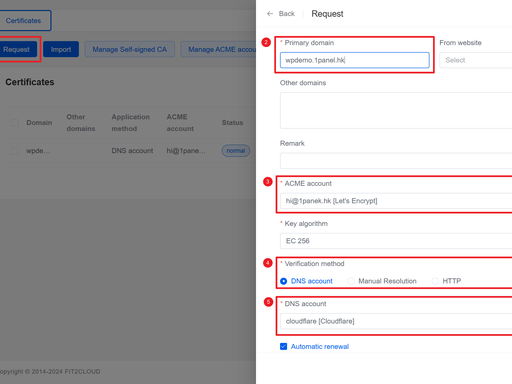Go back via the Back link
This screenshot has height=384, width=512.
pyautogui.click(x=287, y=14)
